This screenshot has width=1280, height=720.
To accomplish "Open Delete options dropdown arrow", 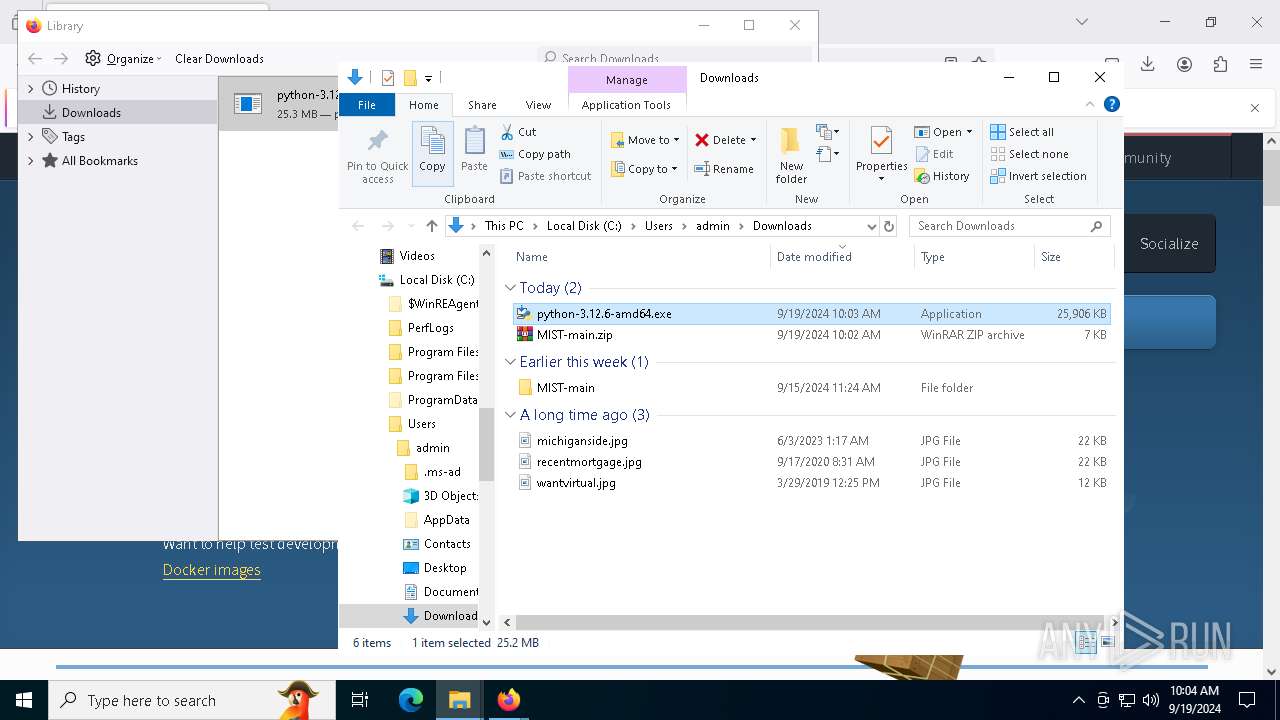I will click(753, 140).
